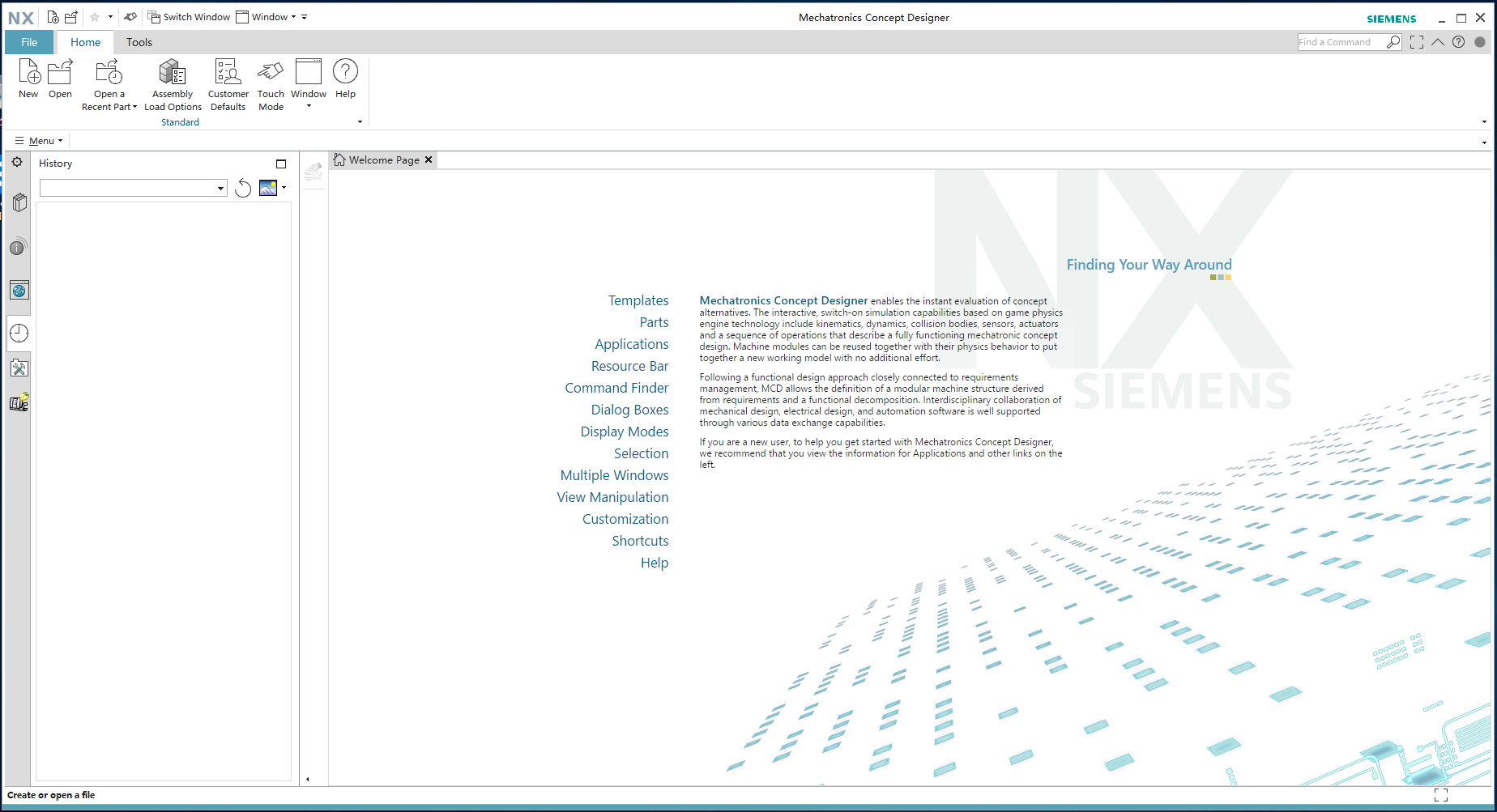Open the Multiple Windows link

click(x=614, y=475)
